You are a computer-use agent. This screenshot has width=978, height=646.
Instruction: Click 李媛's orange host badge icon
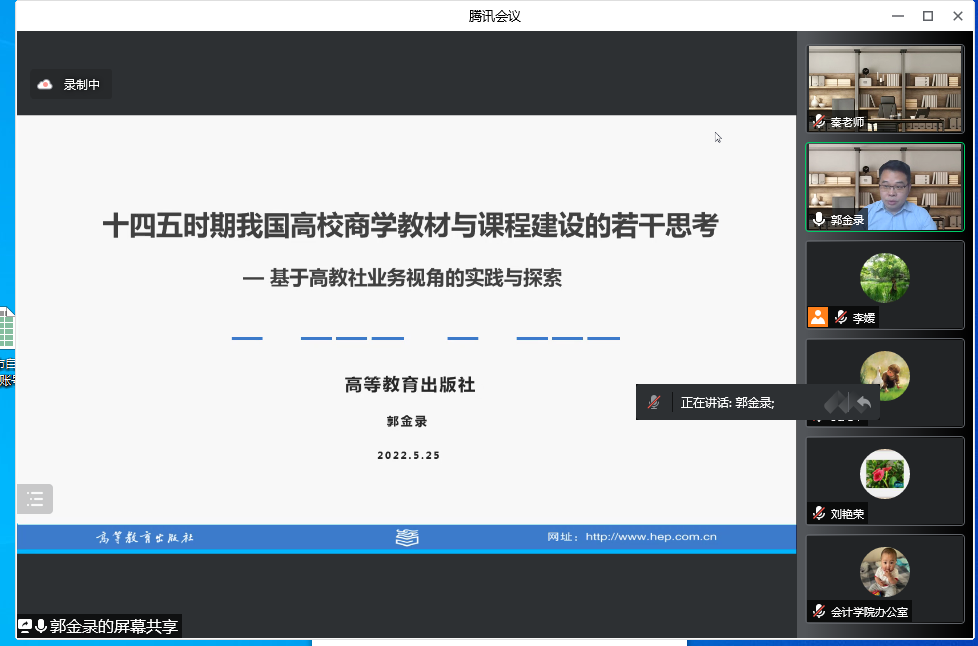click(x=818, y=318)
